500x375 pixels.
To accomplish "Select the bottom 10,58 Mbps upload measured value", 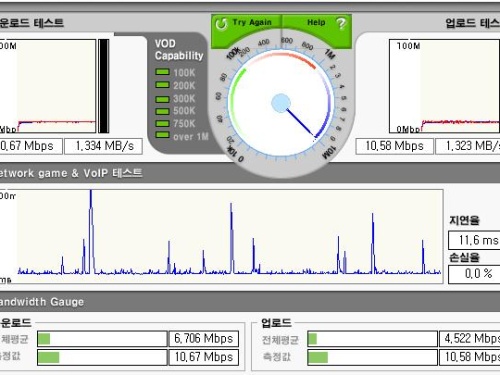I will pyautogui.click(x=470, y=357).
